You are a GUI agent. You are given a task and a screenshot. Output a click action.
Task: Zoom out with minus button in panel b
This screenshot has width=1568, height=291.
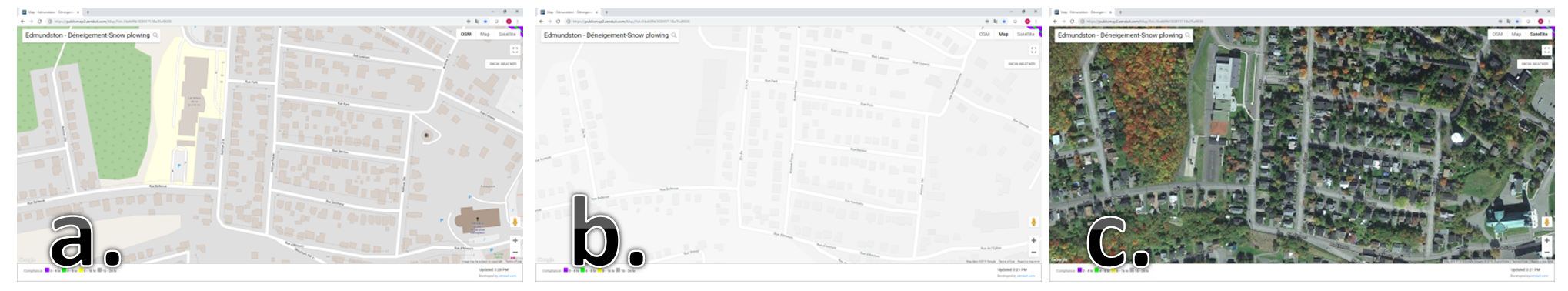tap(1033, 253)
